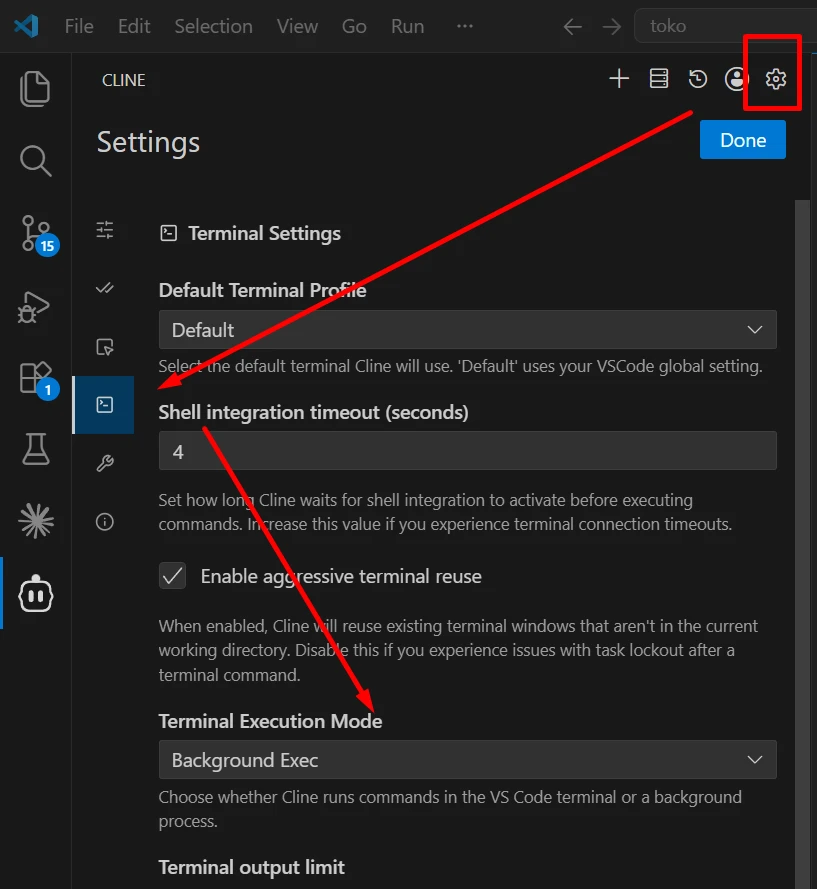Open Terminal Execution Mode dropdown

coord(468,760)
